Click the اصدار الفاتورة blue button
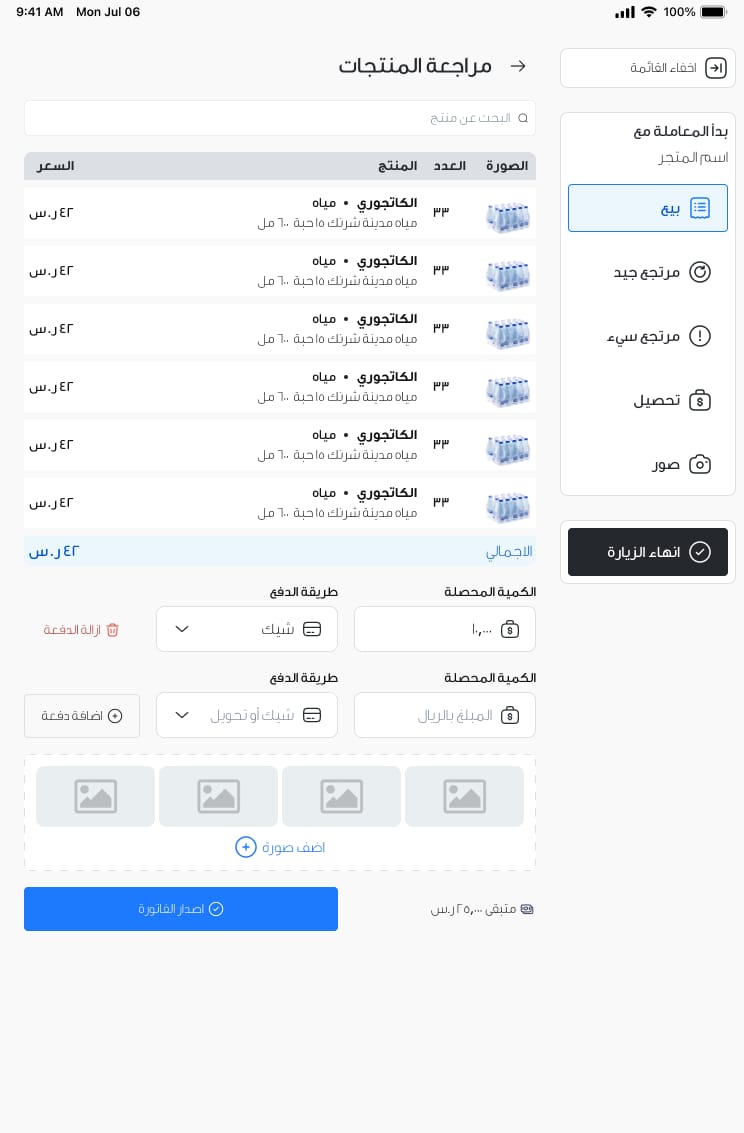This screenshot has width=744, height=1133. [181, 909]
